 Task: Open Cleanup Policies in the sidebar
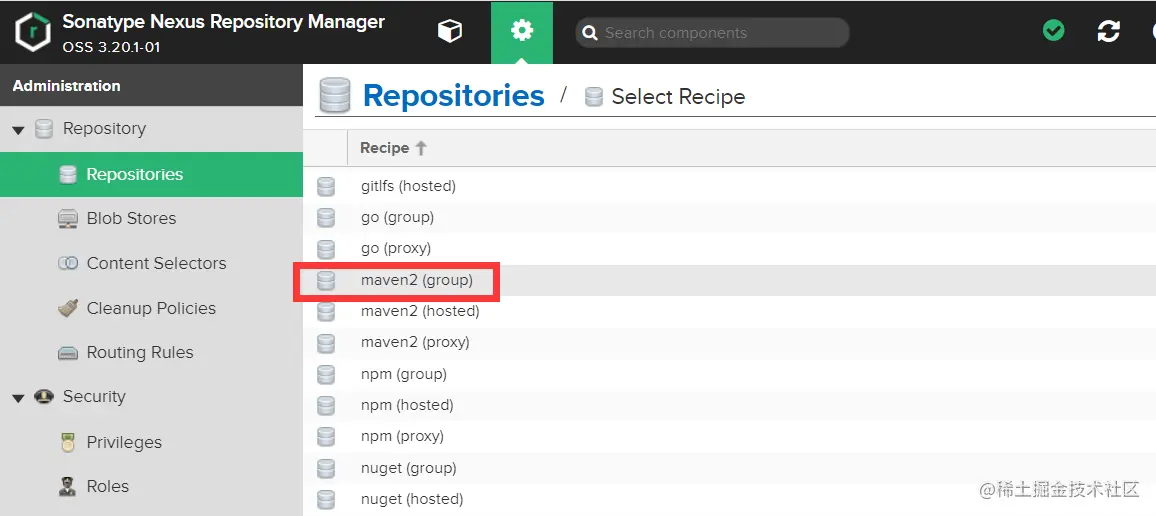click(151, 308)
